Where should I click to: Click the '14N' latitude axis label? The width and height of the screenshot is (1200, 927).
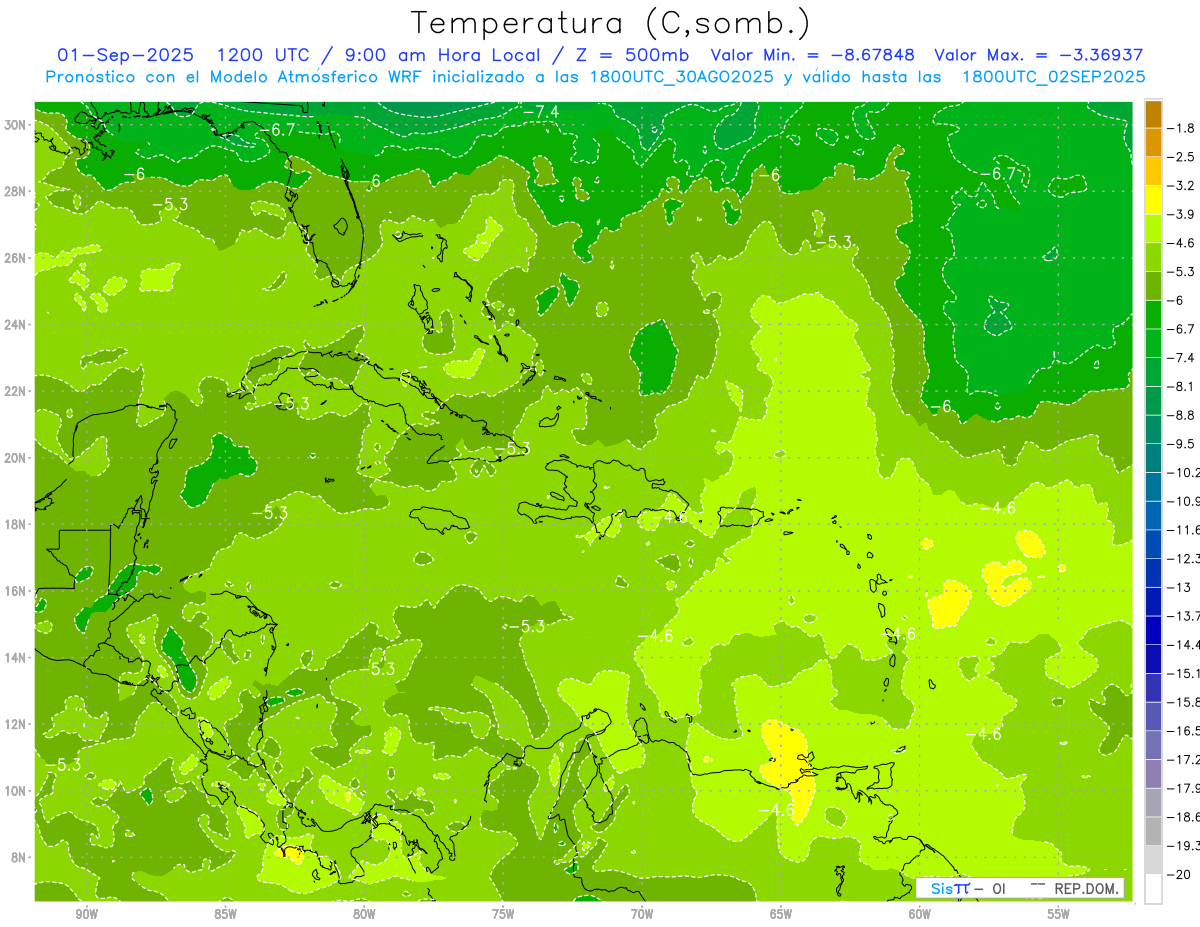point(17,657)
